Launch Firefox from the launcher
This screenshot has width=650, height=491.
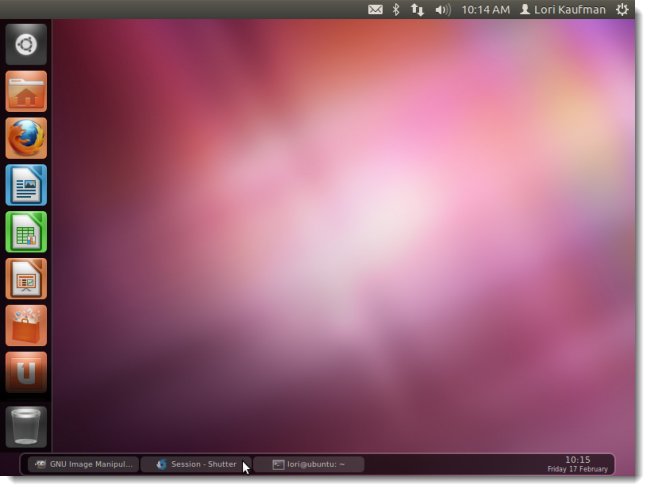click(x=26, y=138)
